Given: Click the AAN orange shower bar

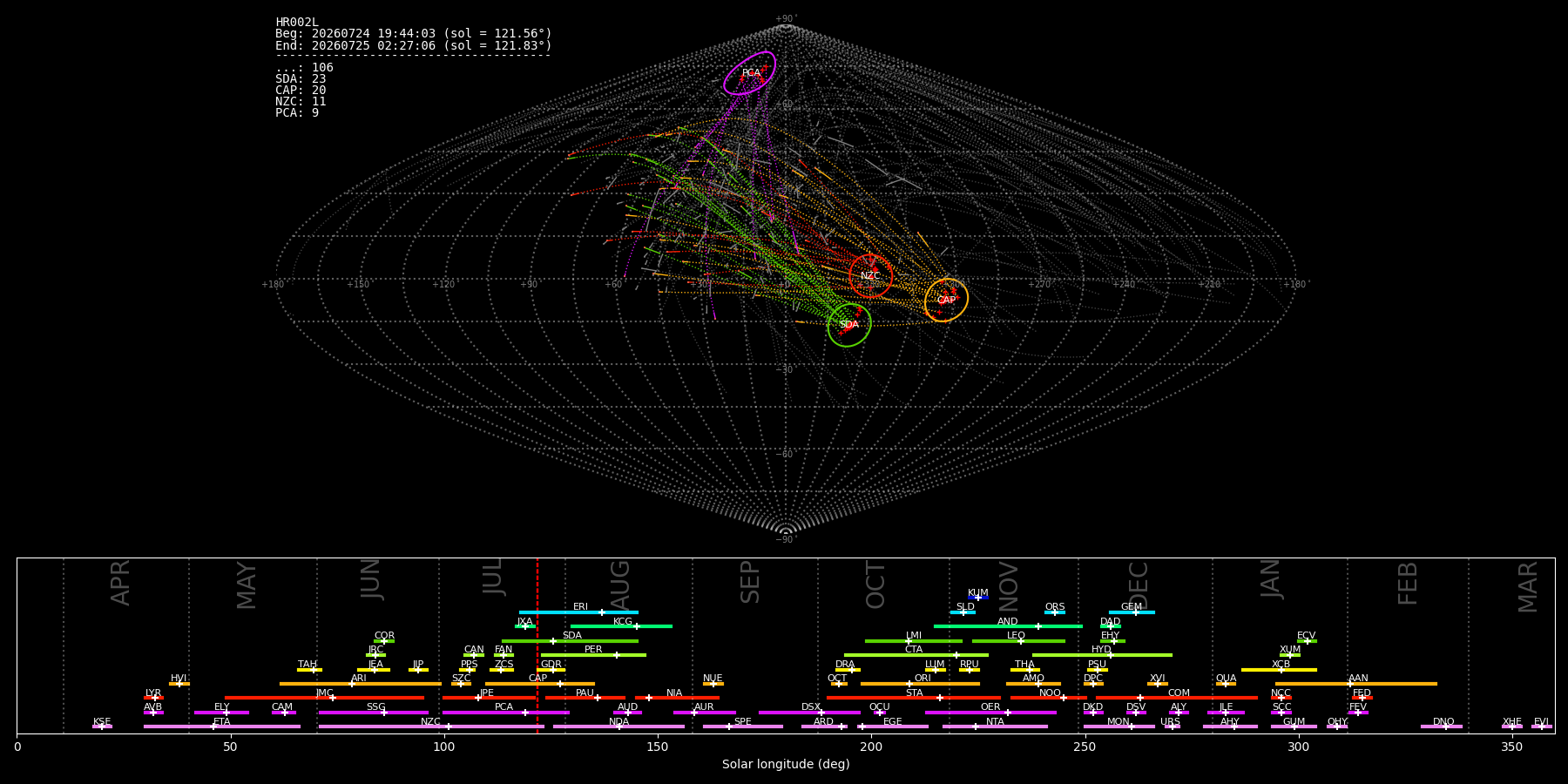Looking at the screenshot, I should tap(1356, 684).
